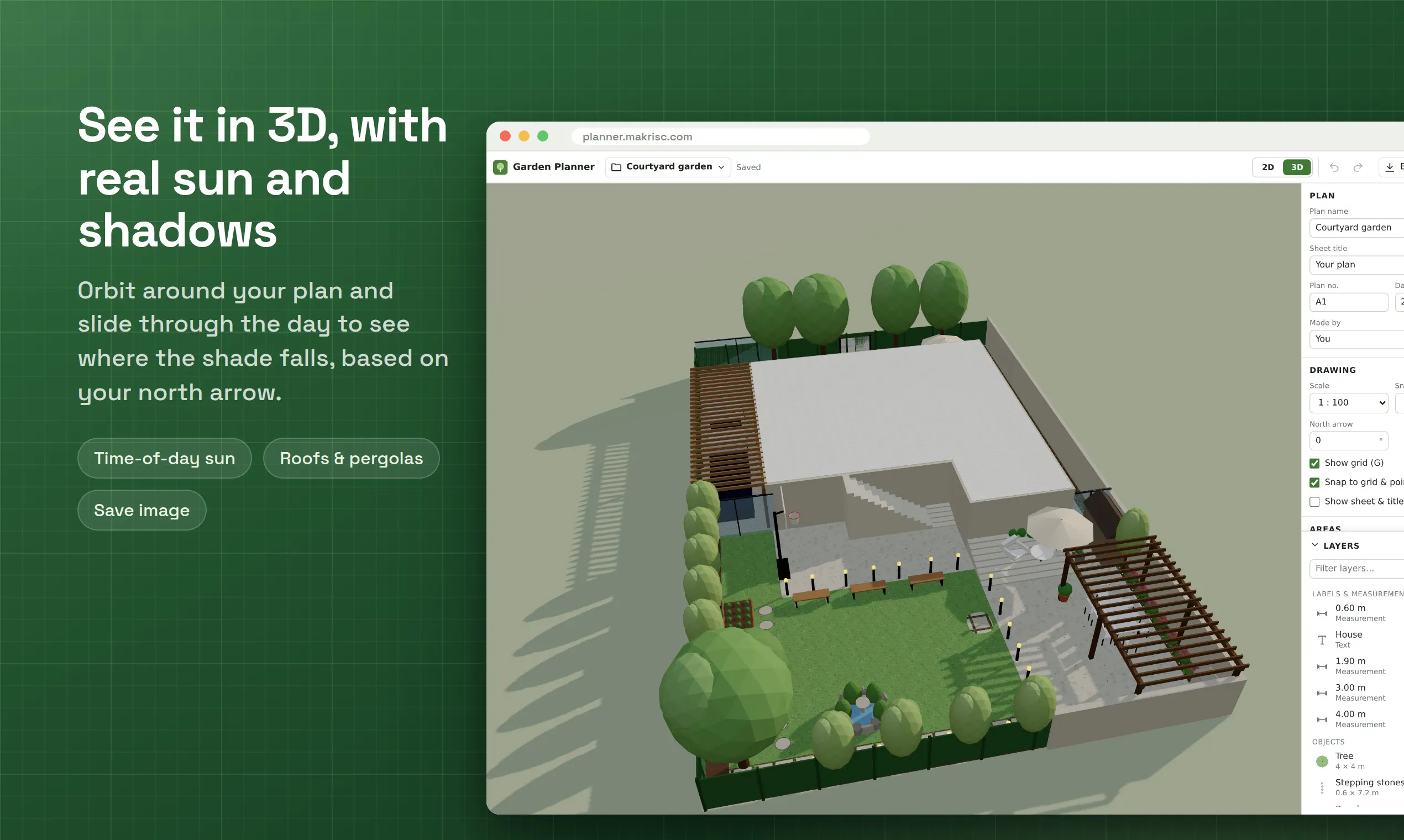Image resolution: width=1404 pixels, height=840 pixels.
Task: Toggle the Show grid (G) checkbox
Action: [x=1314, y=463]
